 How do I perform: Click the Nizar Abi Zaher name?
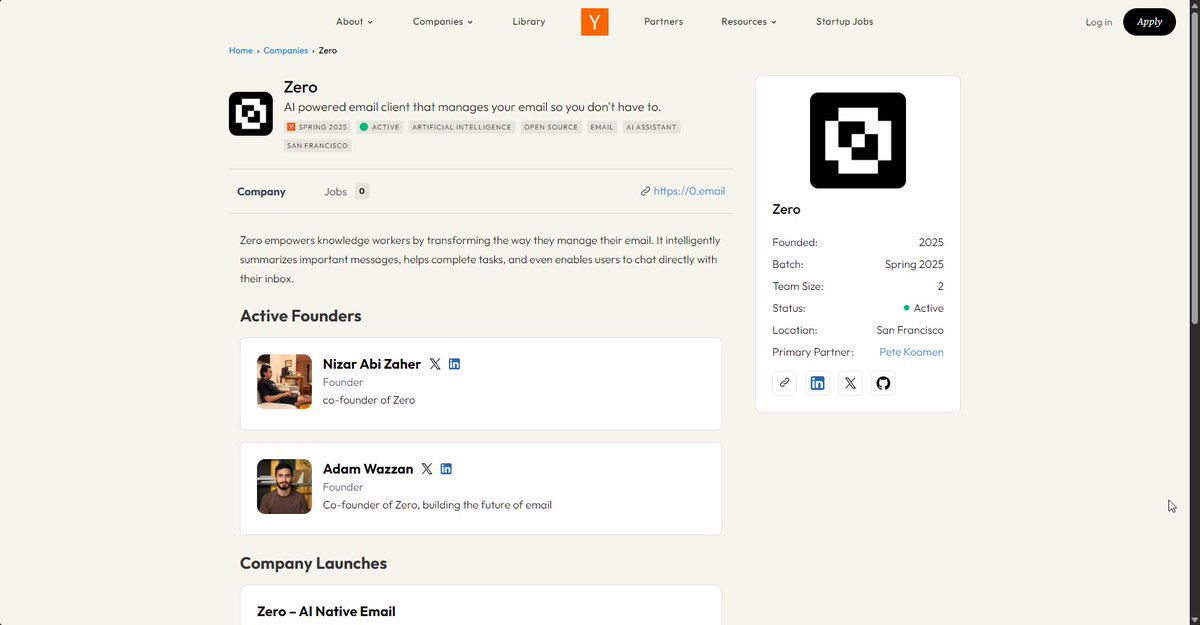tap(372, 364)
